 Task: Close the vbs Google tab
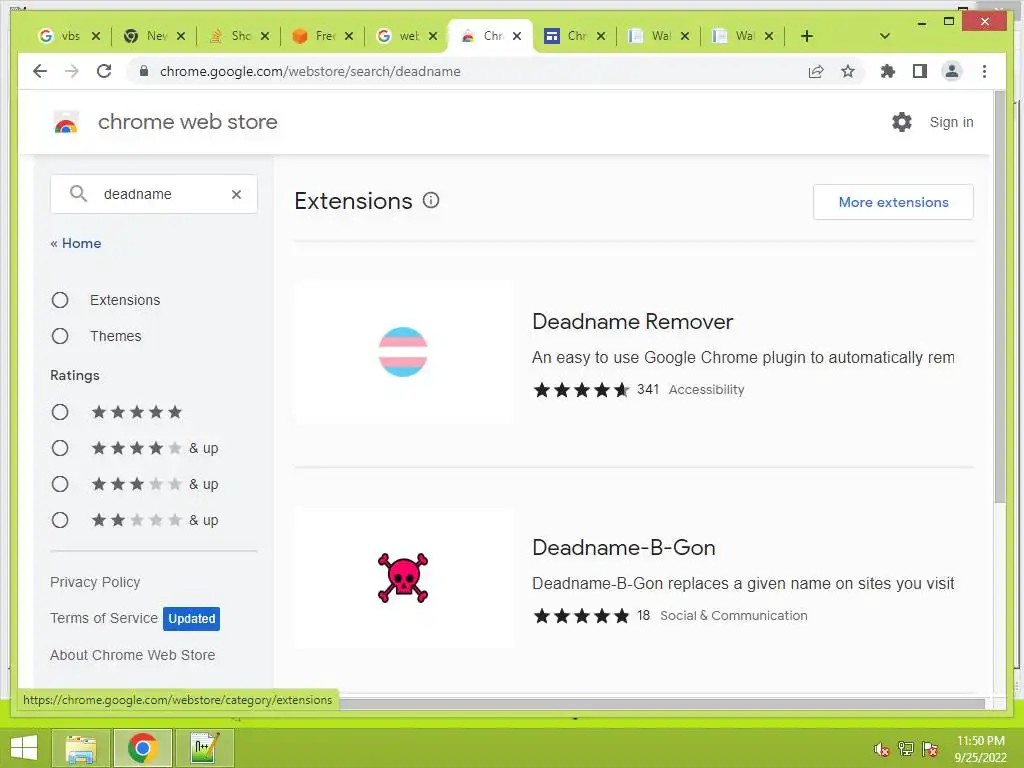coord(96,36)
